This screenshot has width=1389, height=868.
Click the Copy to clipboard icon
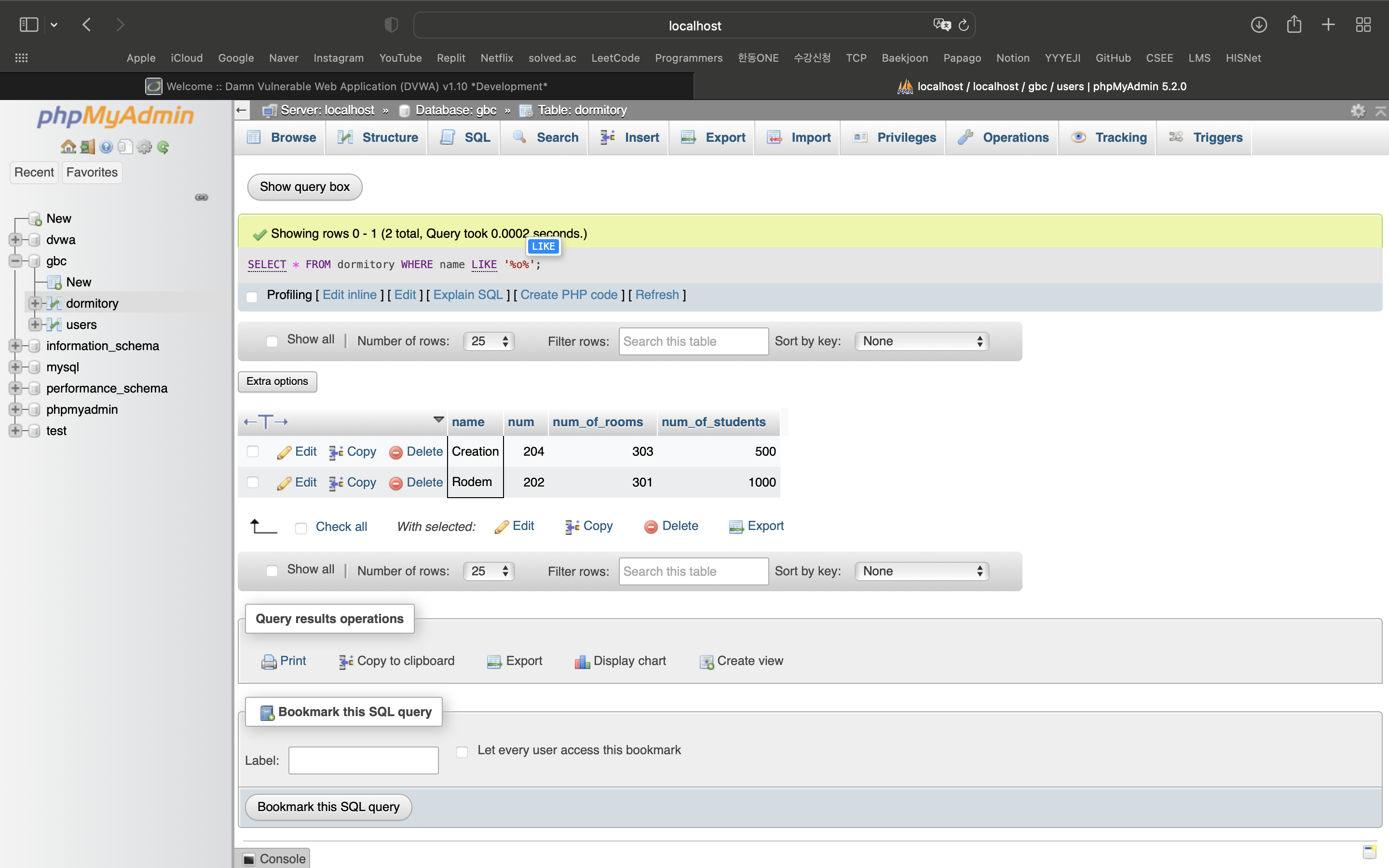pos(345,661)
